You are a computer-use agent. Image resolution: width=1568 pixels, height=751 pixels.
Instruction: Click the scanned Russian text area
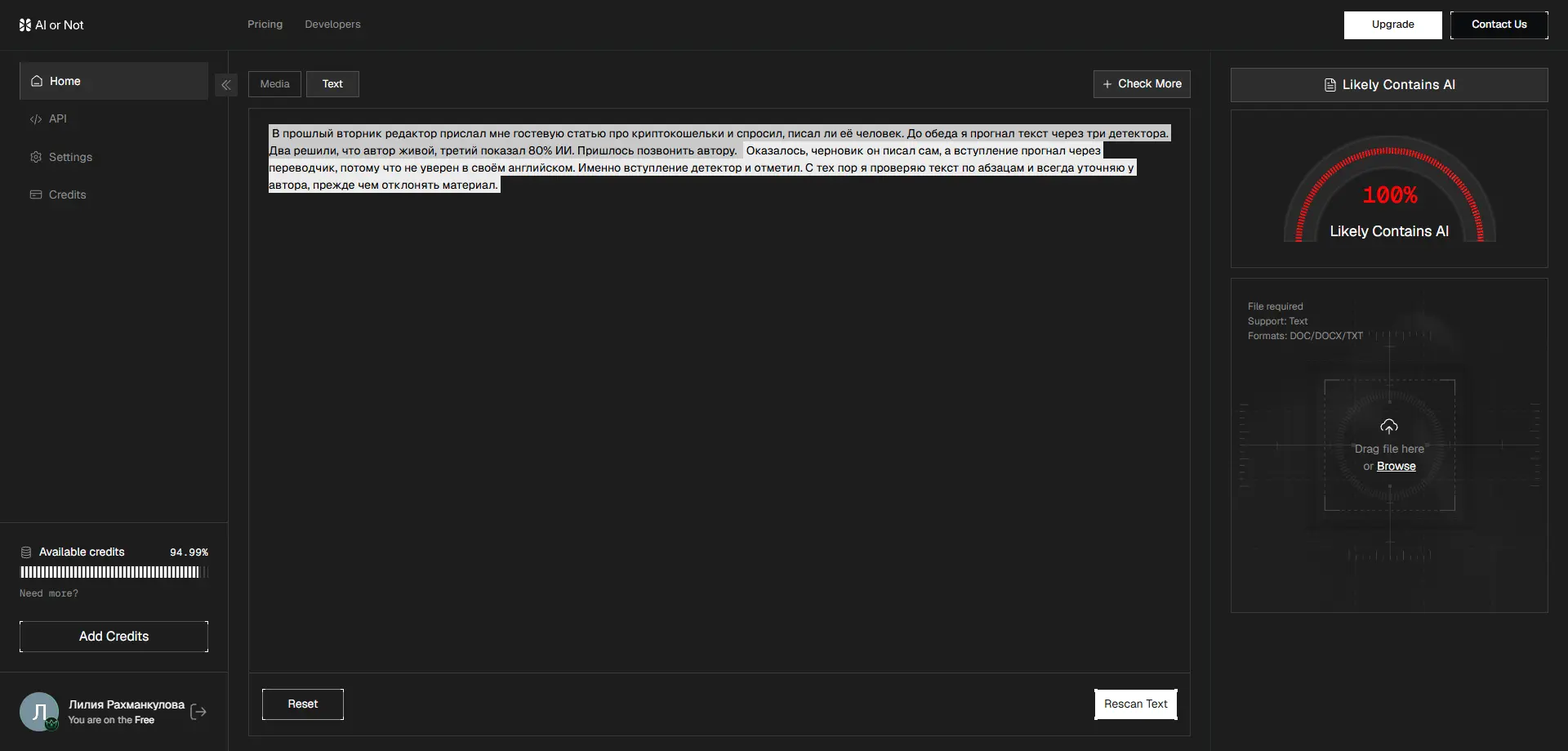[x=719, y=159]
